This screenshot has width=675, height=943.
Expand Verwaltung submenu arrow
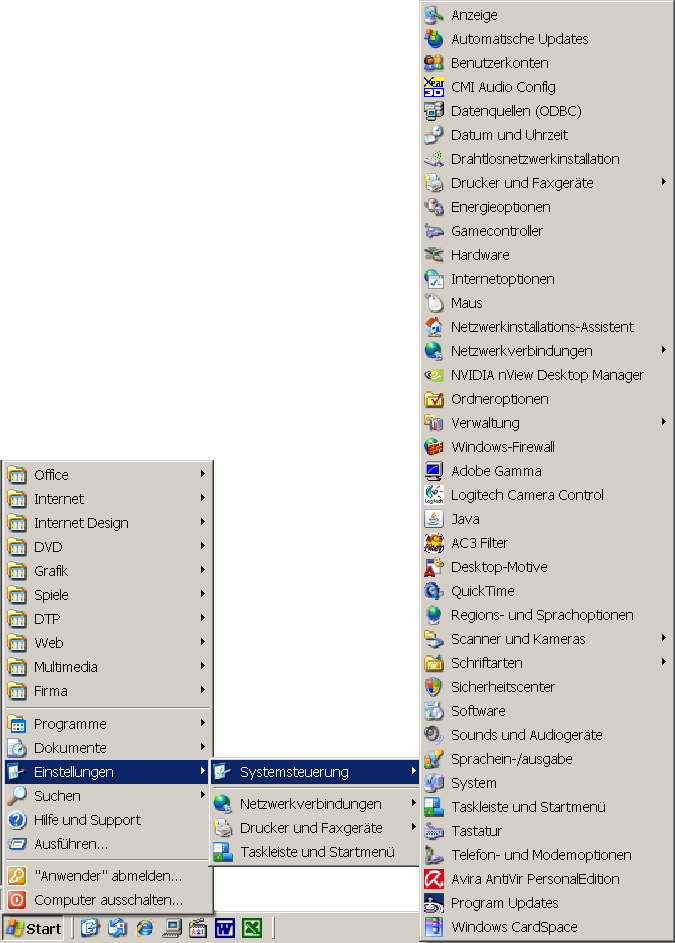[x=664, y=422]
